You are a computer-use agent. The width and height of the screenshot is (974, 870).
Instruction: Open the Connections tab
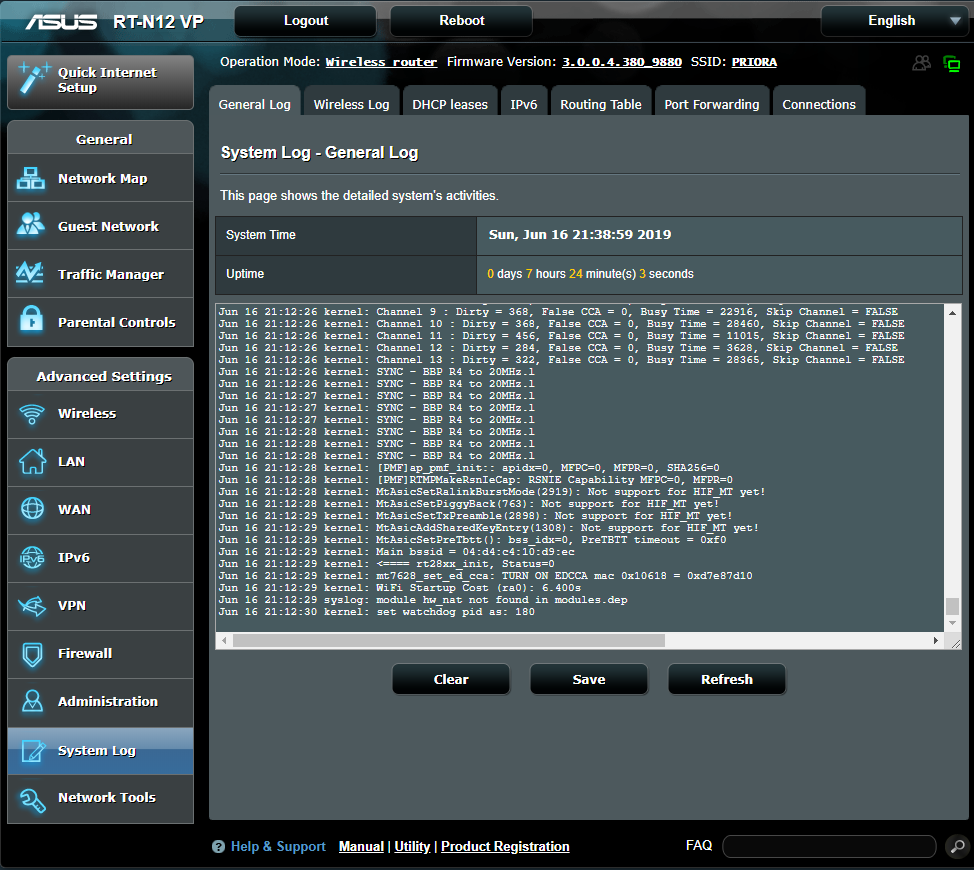(x=819, y=101)
